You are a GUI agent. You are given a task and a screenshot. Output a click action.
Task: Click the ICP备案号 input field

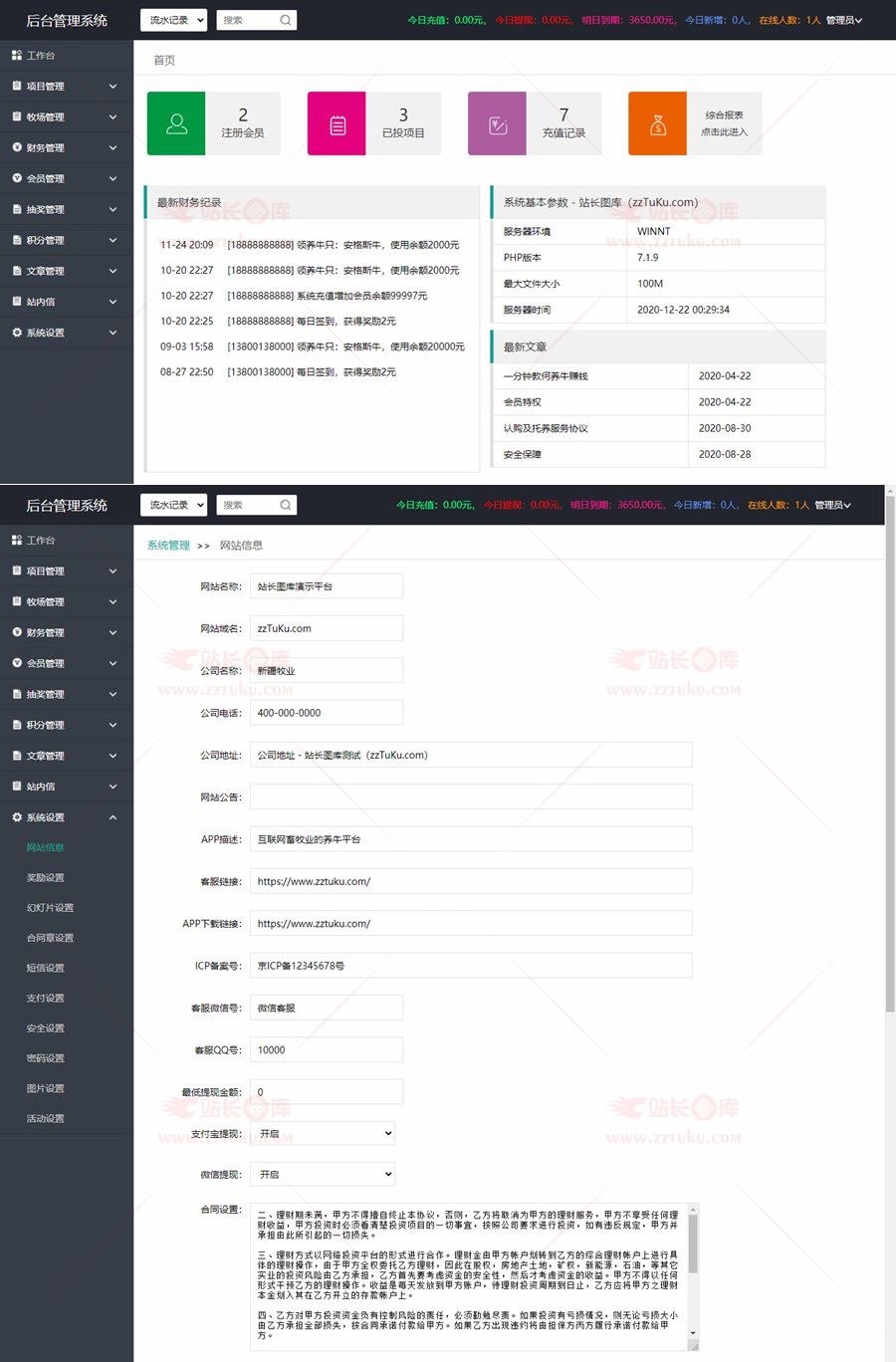click(471, 966)
